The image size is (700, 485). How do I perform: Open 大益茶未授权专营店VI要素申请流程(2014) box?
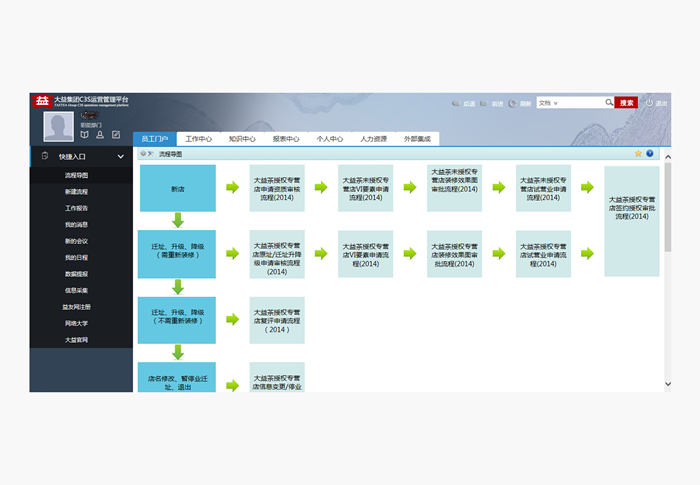pos(365,188)
